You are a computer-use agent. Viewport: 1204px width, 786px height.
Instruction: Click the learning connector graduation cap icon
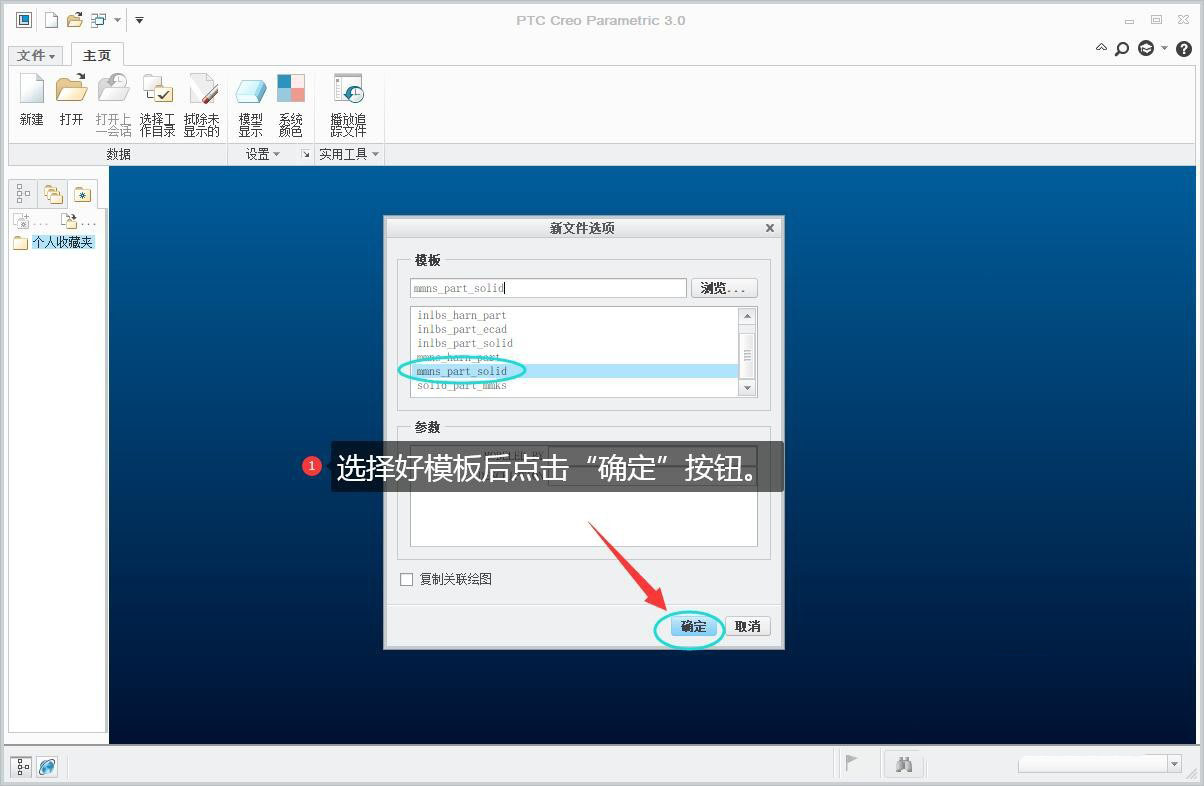(1146, 48)
